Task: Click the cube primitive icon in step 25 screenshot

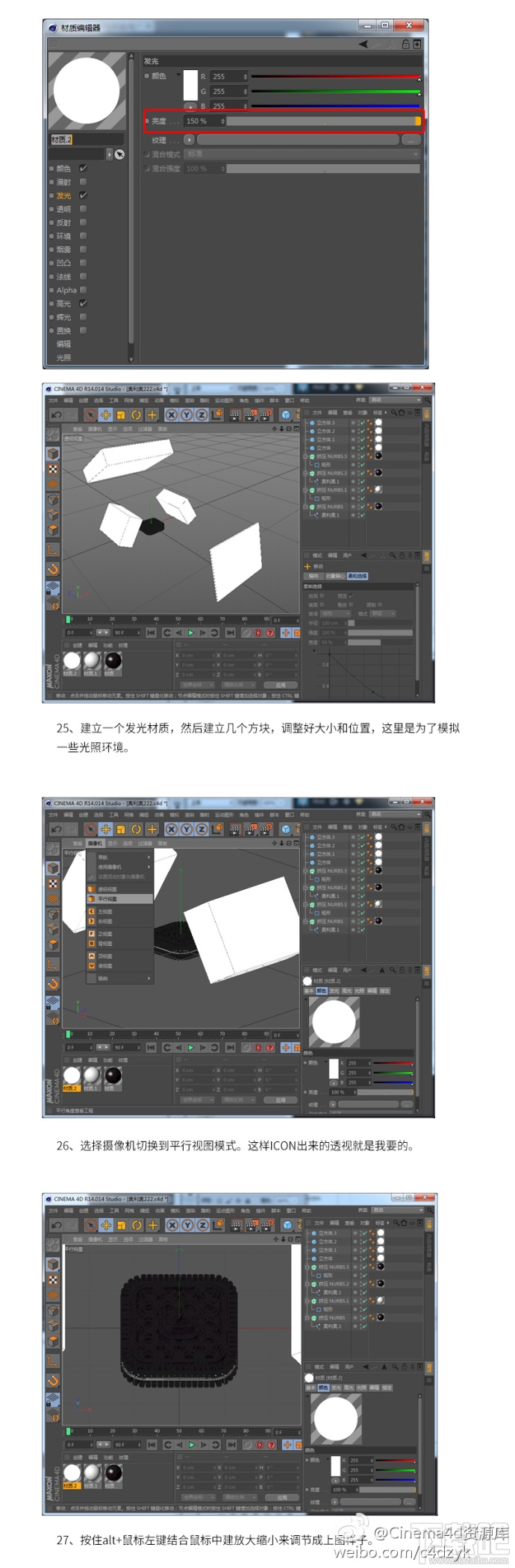Action: click(x=286, y=415)
